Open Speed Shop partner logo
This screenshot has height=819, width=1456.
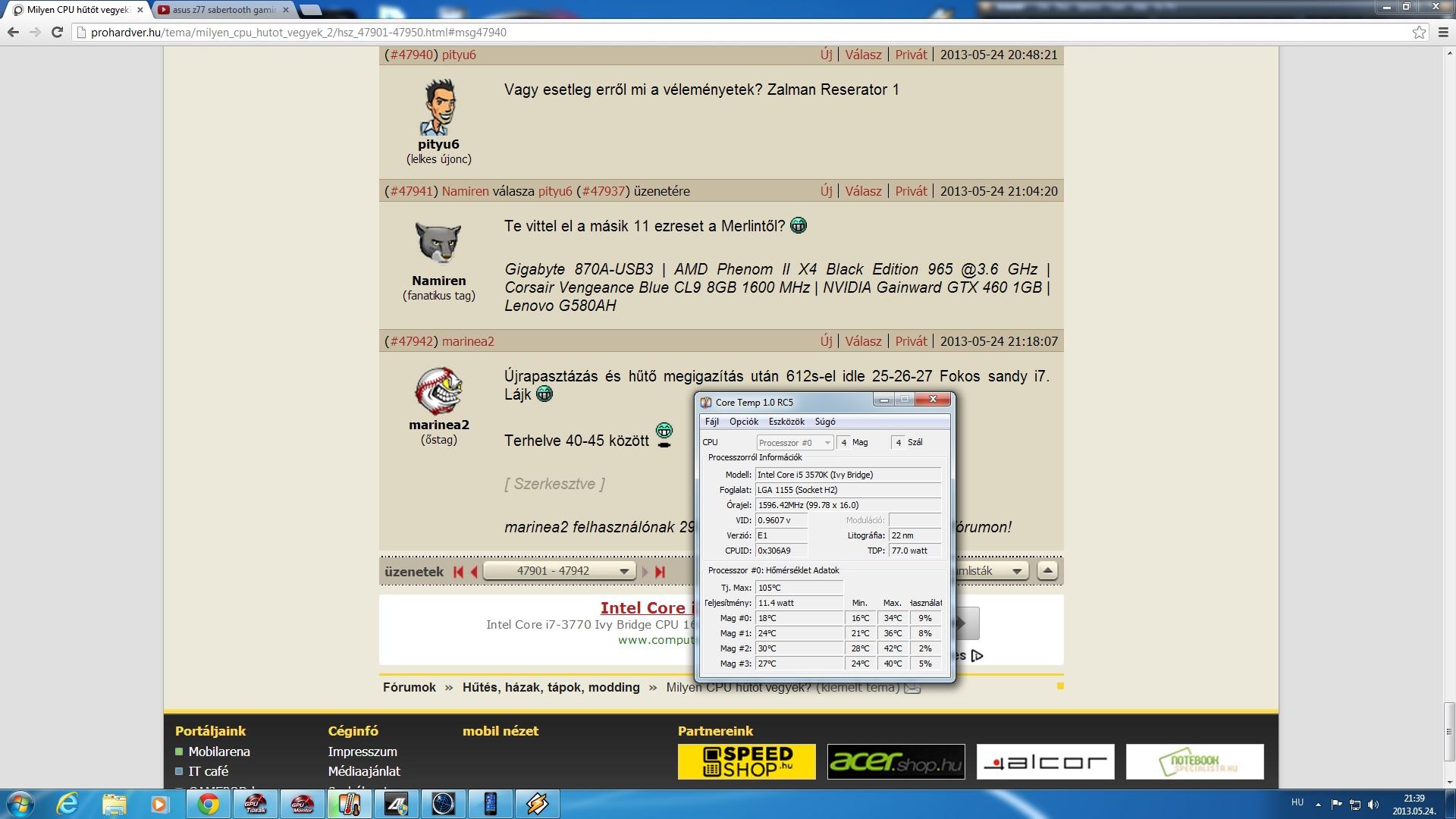click(x=747, y=761)
